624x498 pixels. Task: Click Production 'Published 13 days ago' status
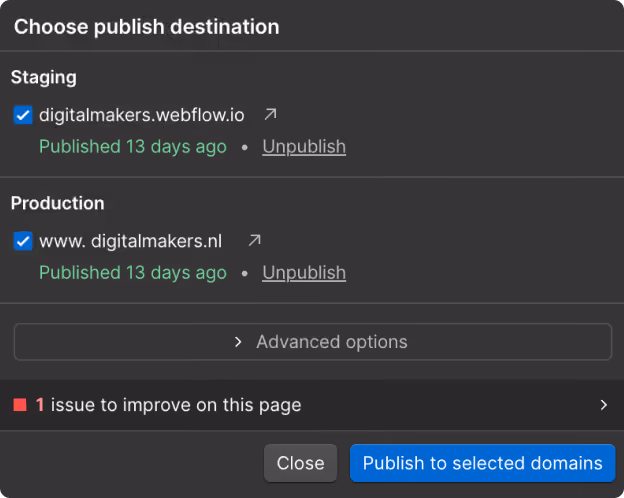pos(133,273)
